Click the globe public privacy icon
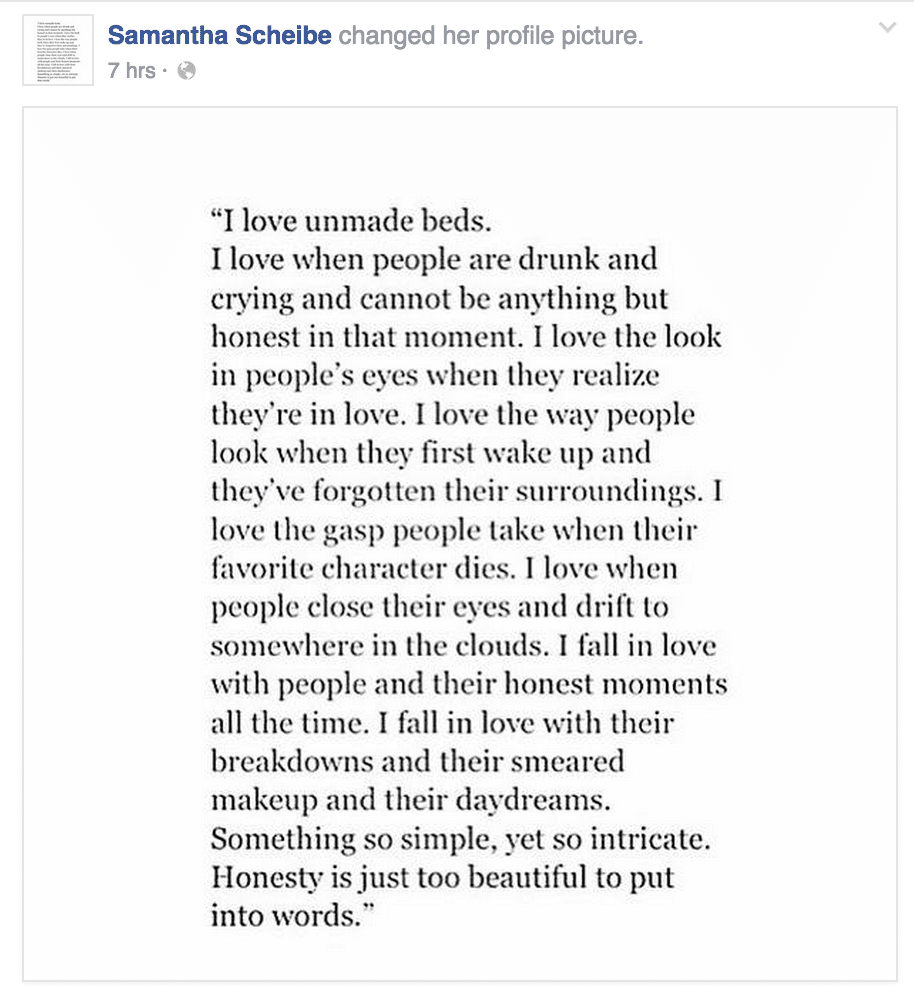 click(187, 71)
